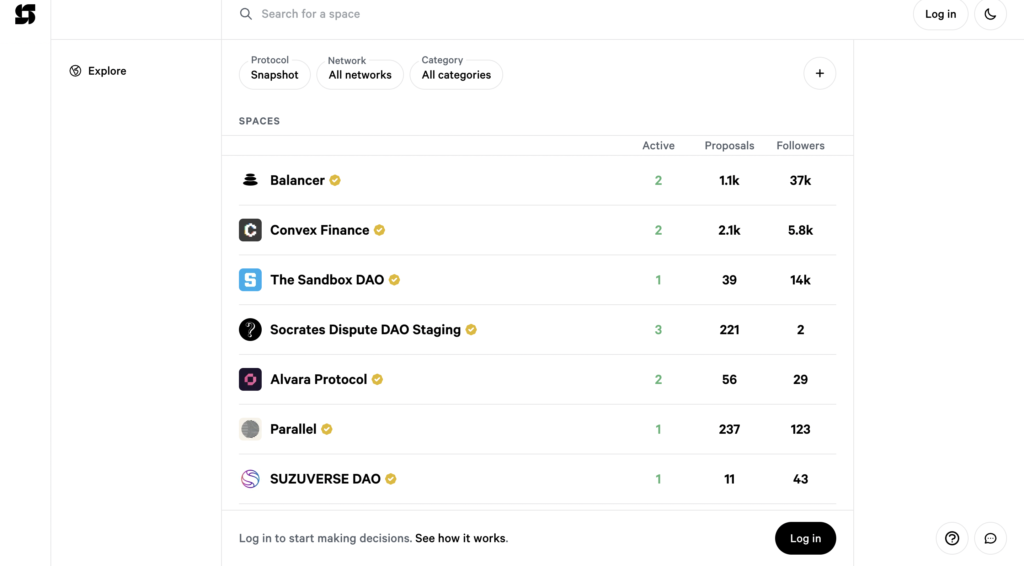Open the Alvara Protocol logo
The height and width of the screenshot is (566, 1024).
tap(250, 379)
